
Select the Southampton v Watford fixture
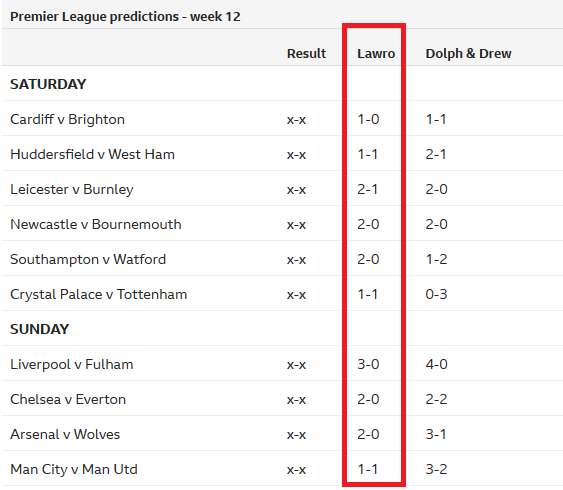click(x=88, y=259)
